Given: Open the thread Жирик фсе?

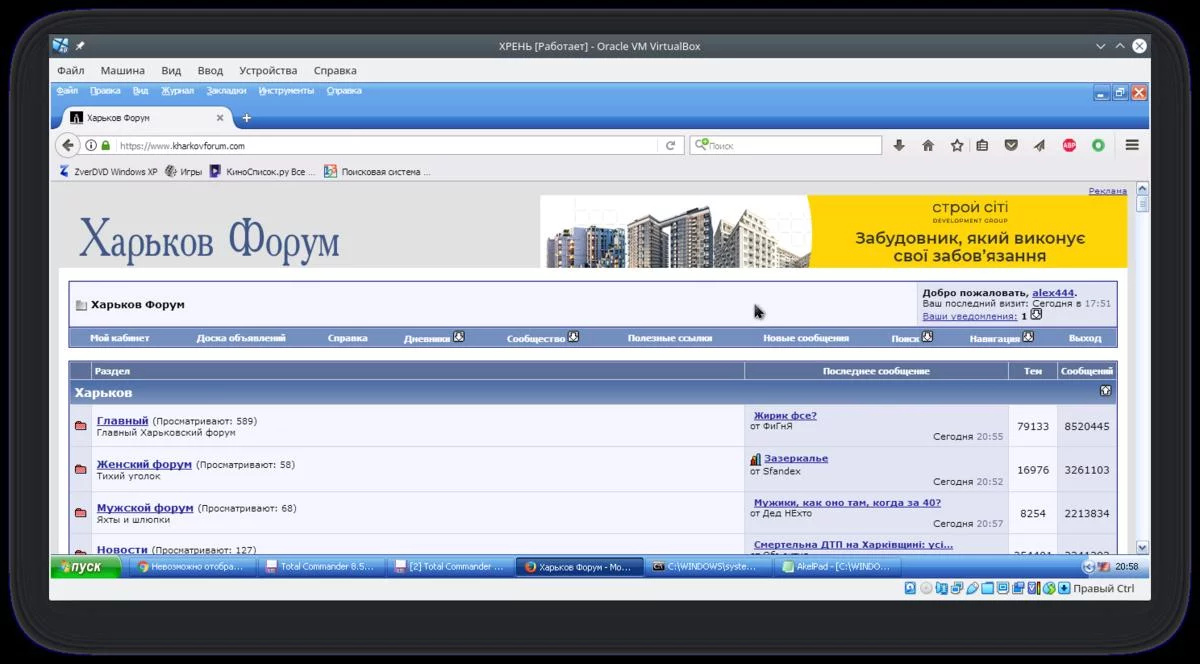Looking at the screenshot, I should coord(785,415).
